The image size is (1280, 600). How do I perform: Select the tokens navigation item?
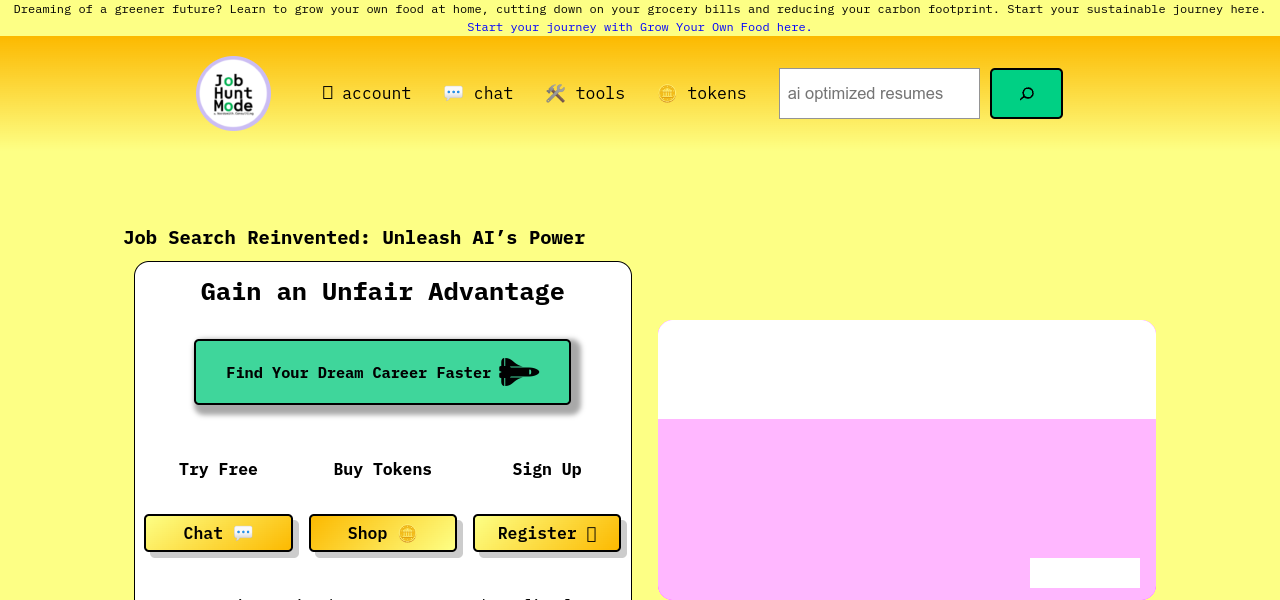click(x=716, y=93)
